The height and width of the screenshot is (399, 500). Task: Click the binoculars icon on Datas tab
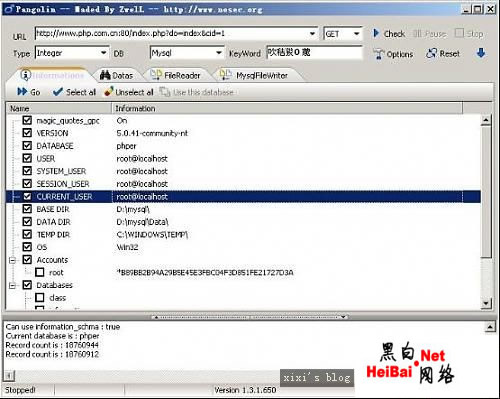[x=105, y=75]
